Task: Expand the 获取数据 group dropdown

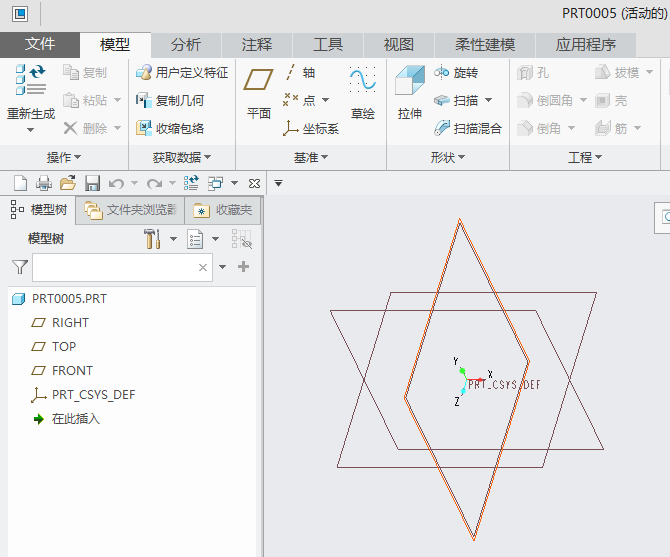Action: [x=182, y=158]
